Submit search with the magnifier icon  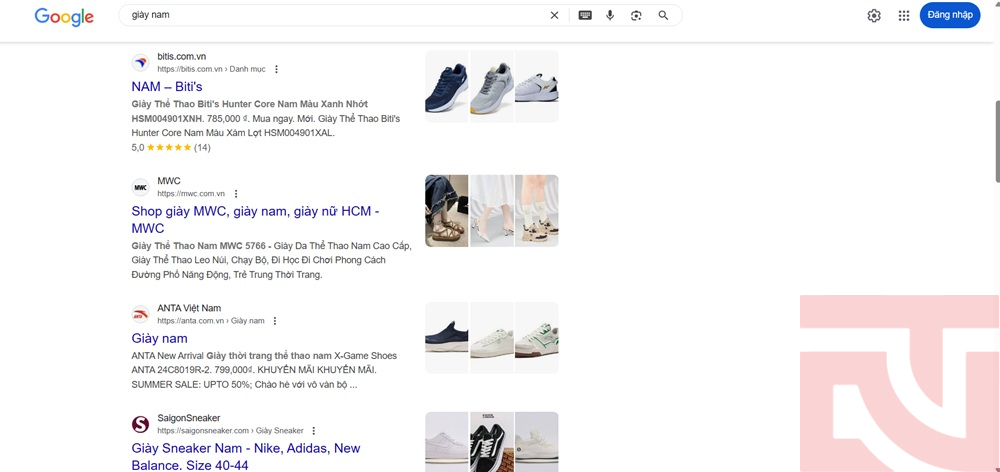[663, 15]
